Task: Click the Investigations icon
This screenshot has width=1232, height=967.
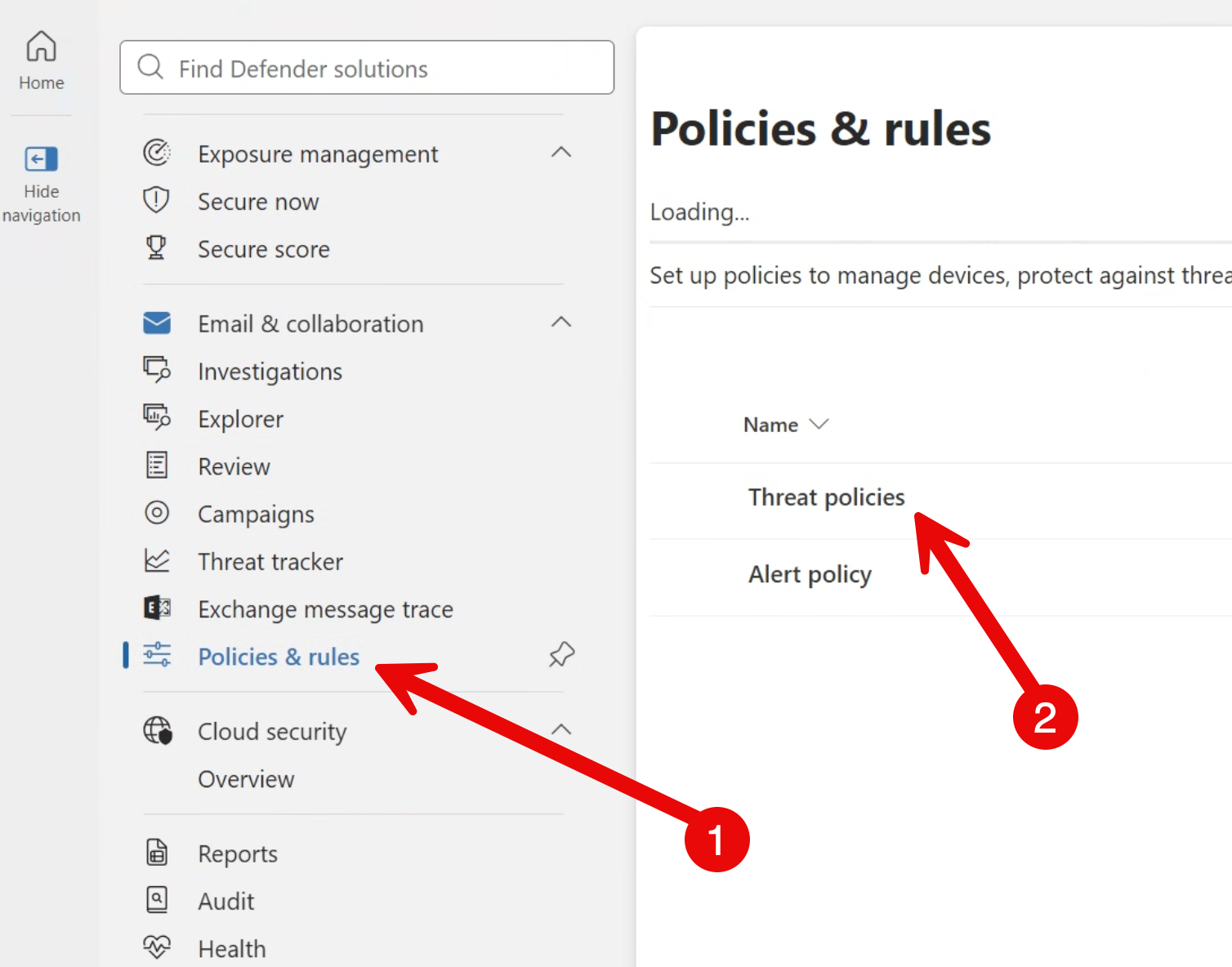Action: point(157,370)
